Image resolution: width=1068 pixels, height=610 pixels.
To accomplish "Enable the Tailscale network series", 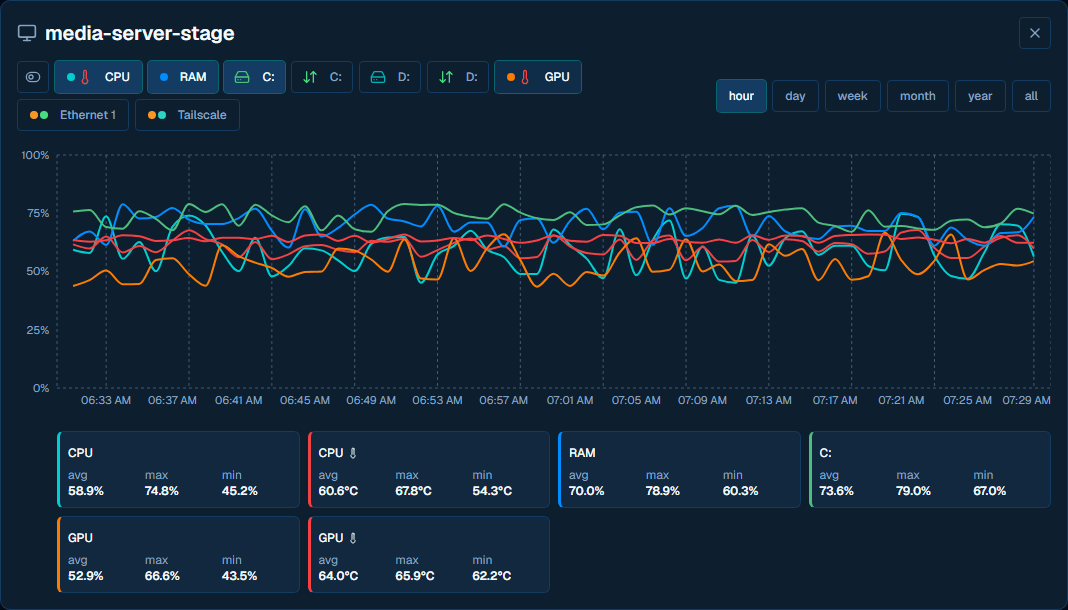I will [x=187, y=115].
